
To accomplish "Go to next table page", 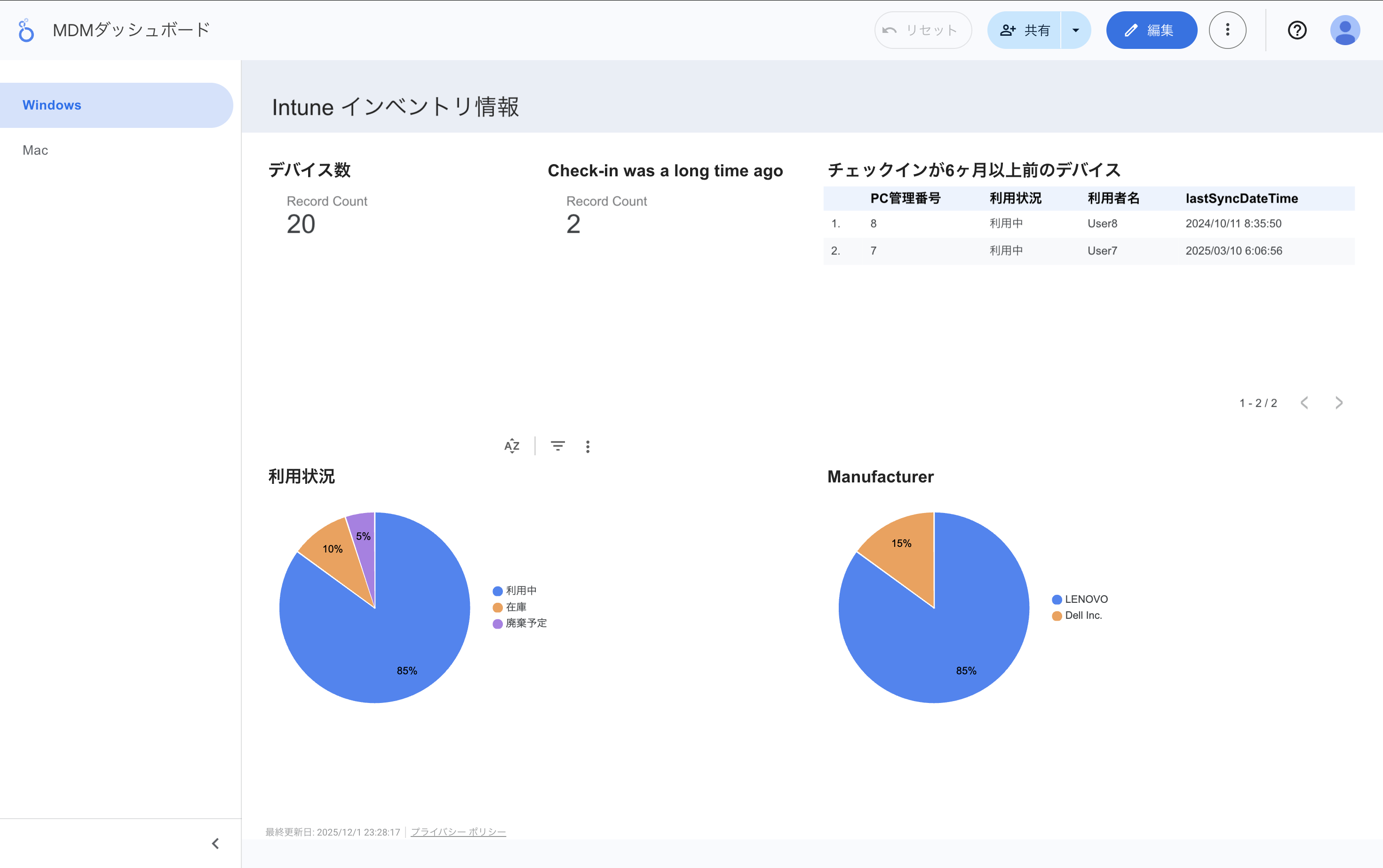I will (x=1339, y=403).
